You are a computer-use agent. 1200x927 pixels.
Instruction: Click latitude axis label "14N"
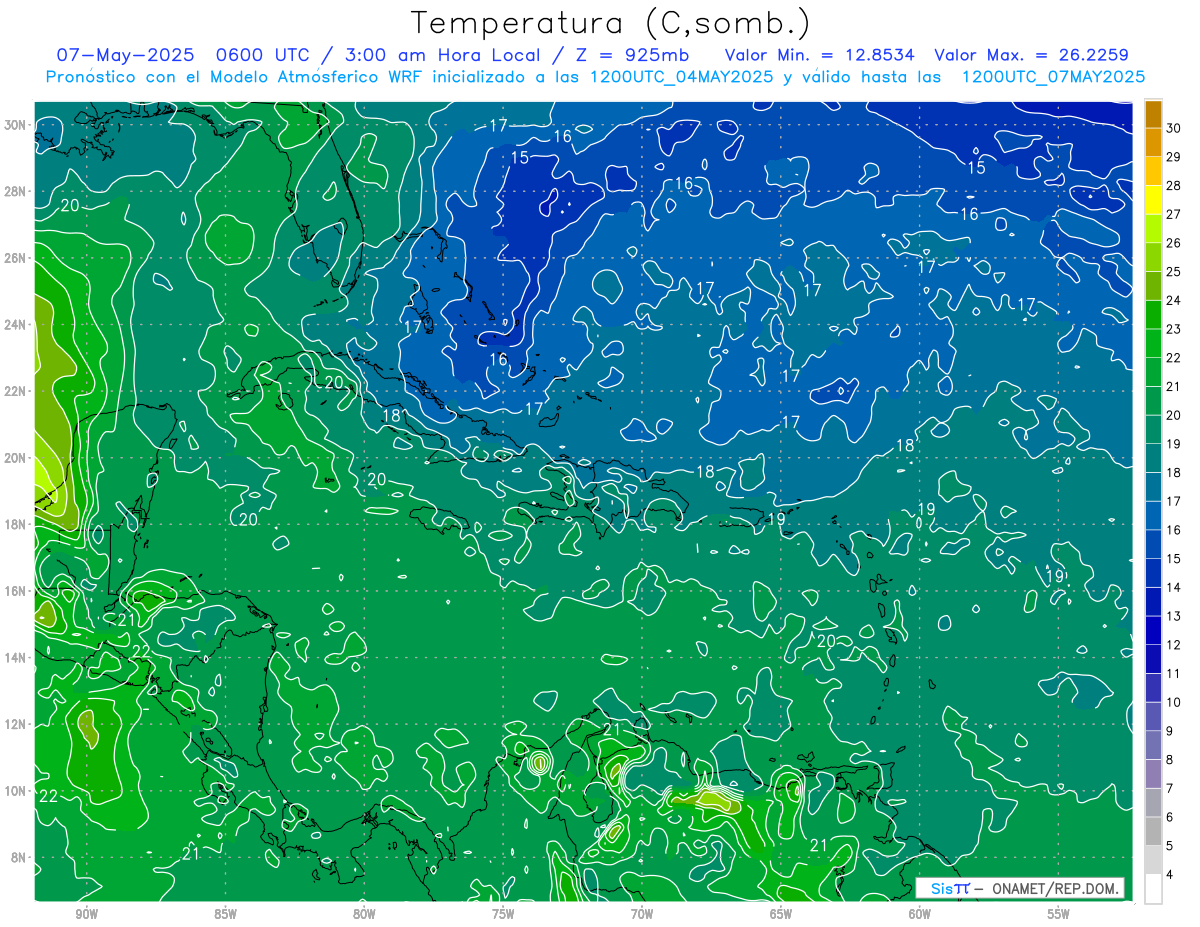click(x=17, y=658)
